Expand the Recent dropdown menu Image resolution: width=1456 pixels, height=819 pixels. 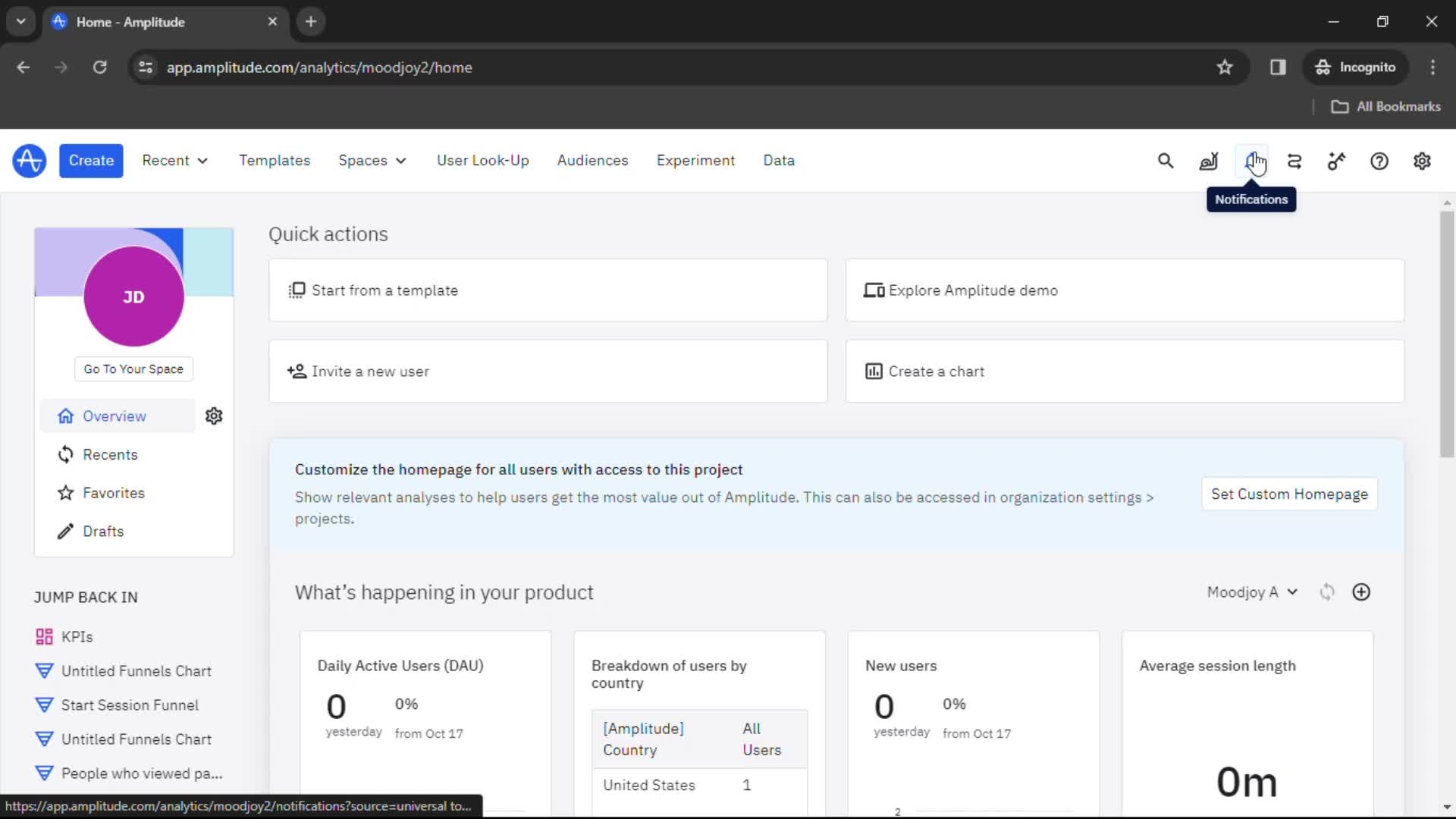(x=174, y=161)
